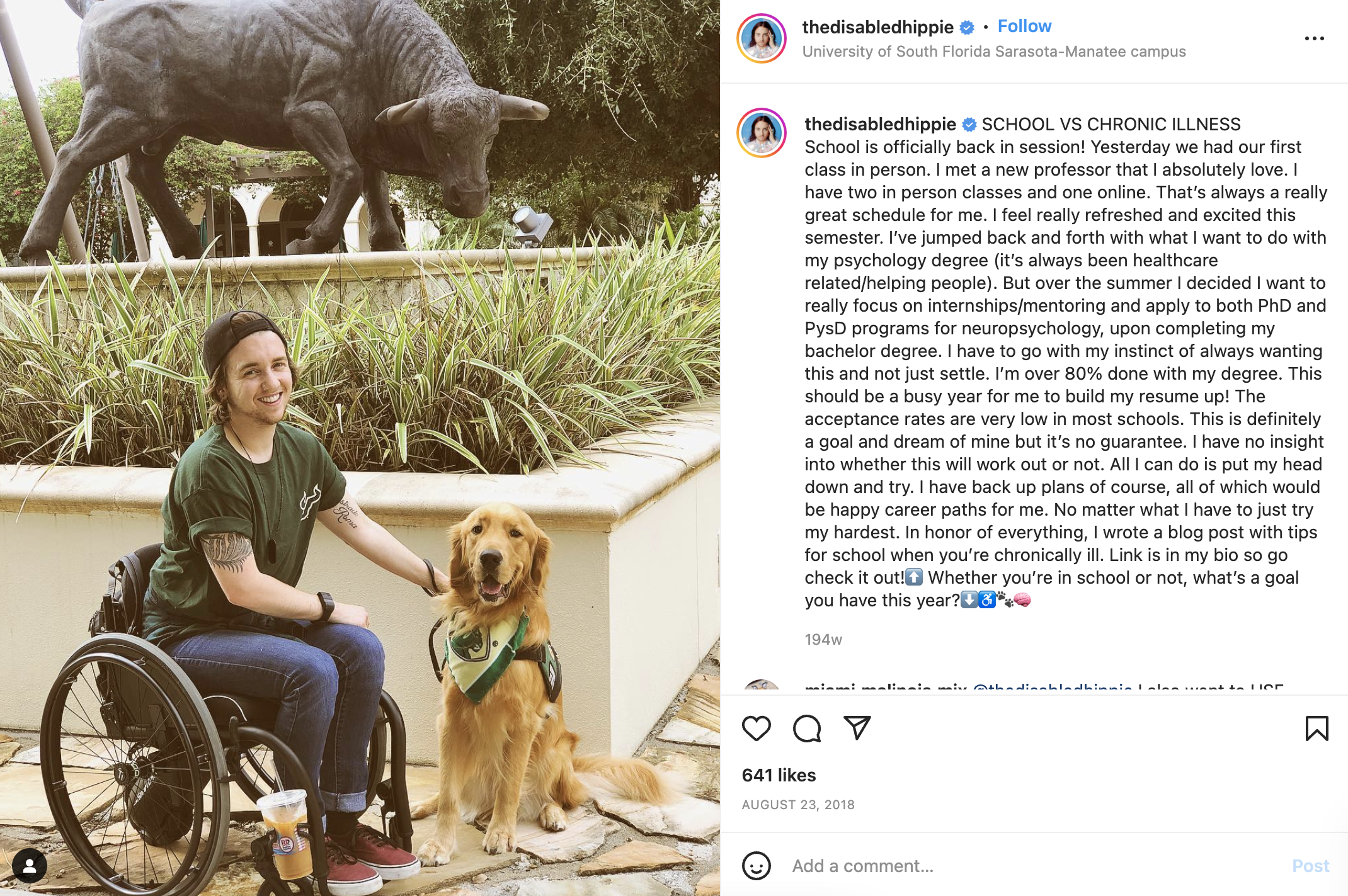View the 641 likes list

pyautogui.click(x=779, y=775)
